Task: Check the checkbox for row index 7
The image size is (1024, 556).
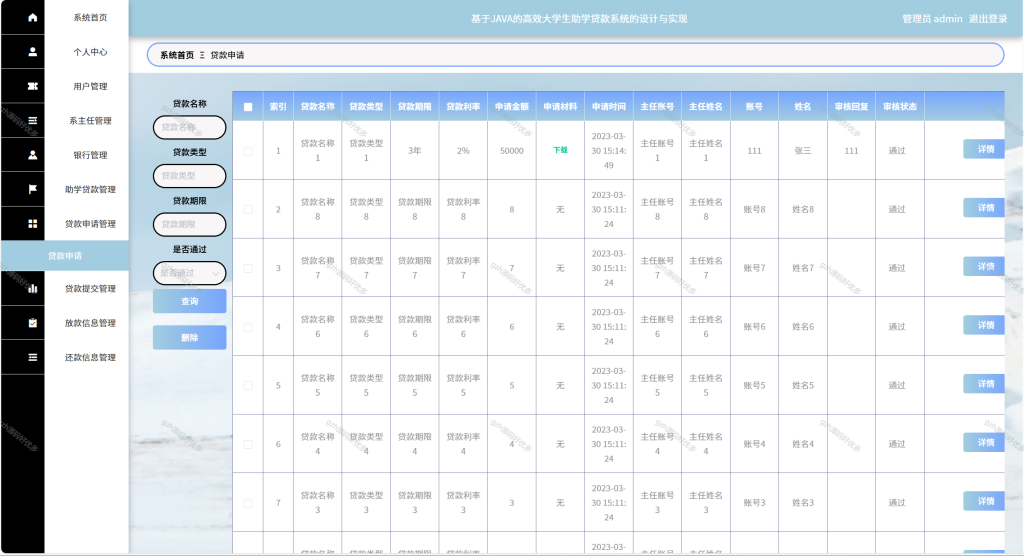Action: [x=248, y=503]
